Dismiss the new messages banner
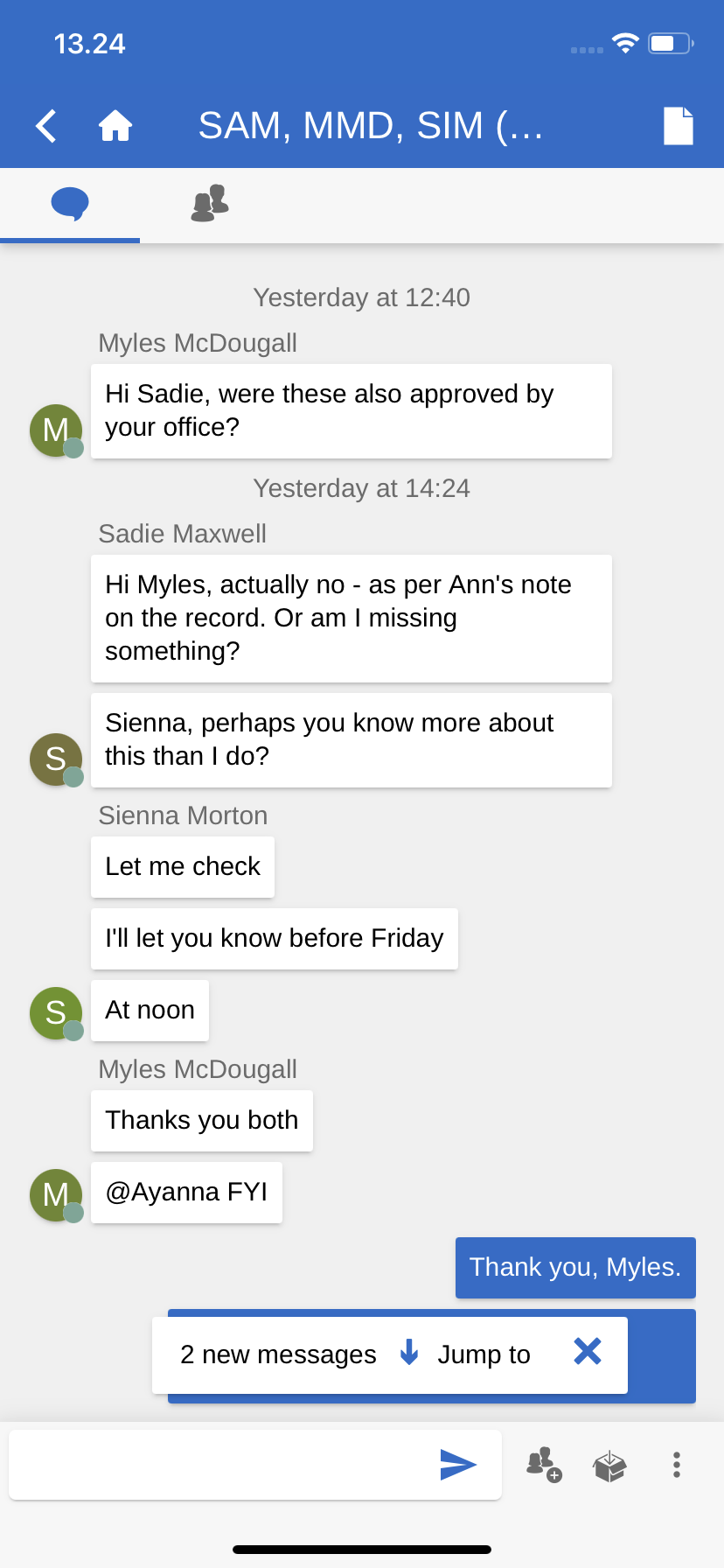724x1568 pixels. (x=588, y=1352)
